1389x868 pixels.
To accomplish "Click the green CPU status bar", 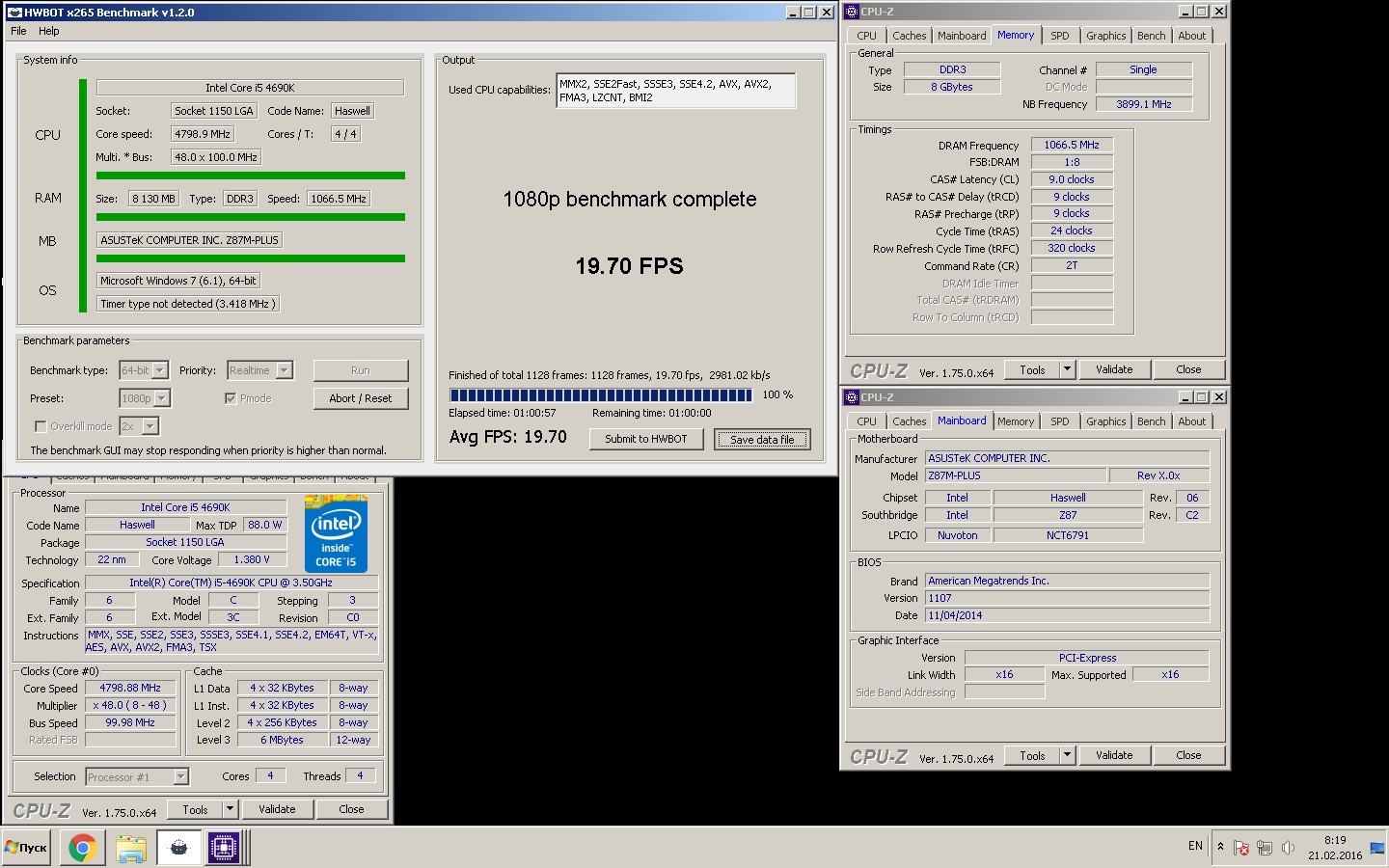I will (x=83, y=195).
